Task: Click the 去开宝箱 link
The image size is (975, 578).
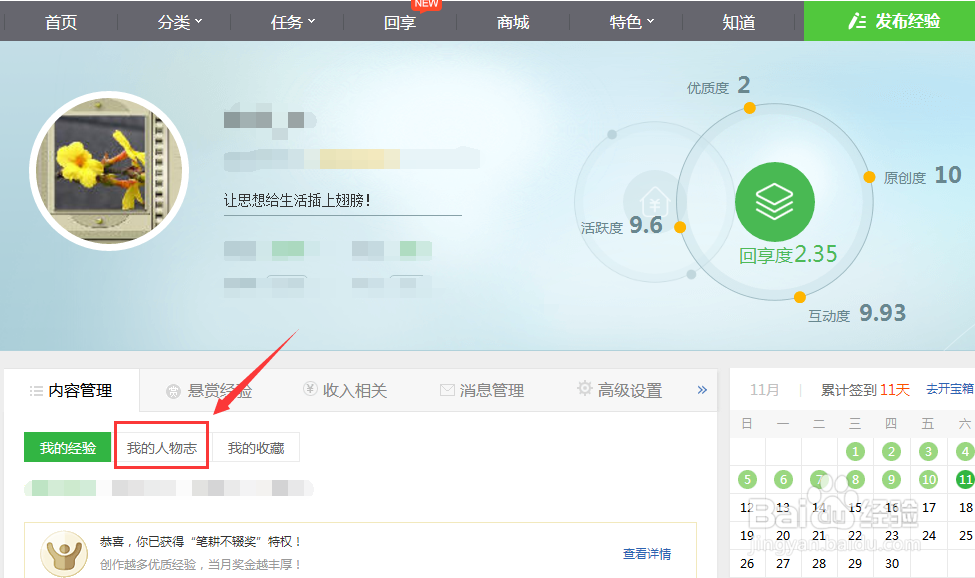Action: 948,389
